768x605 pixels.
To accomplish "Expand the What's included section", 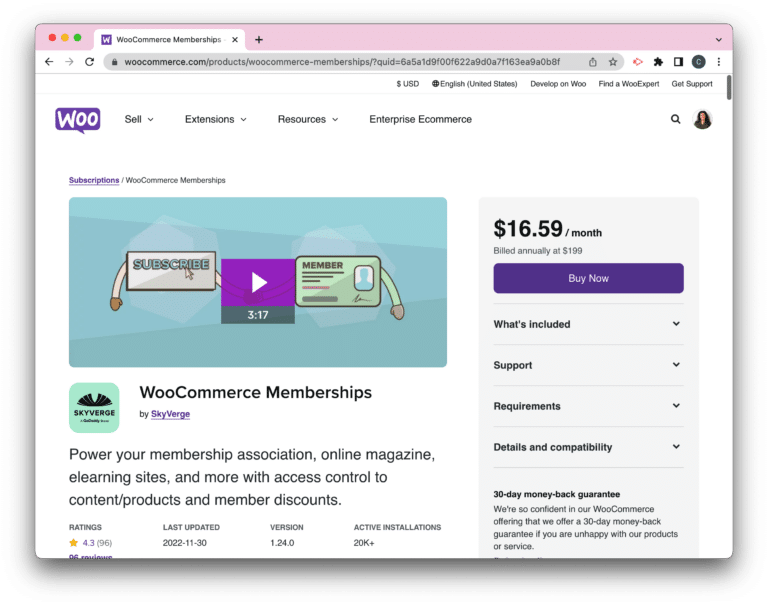I will tap(588, 324).
